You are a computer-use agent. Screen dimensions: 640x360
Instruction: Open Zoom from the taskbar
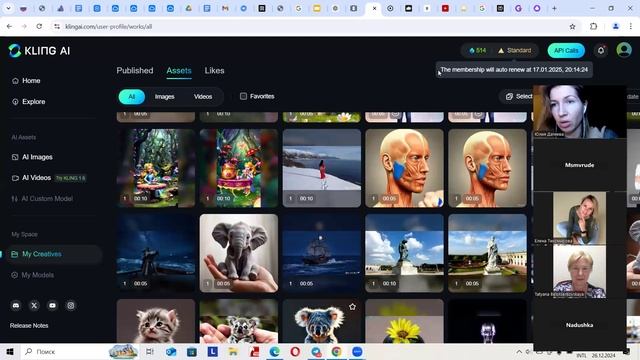point(357,351)
